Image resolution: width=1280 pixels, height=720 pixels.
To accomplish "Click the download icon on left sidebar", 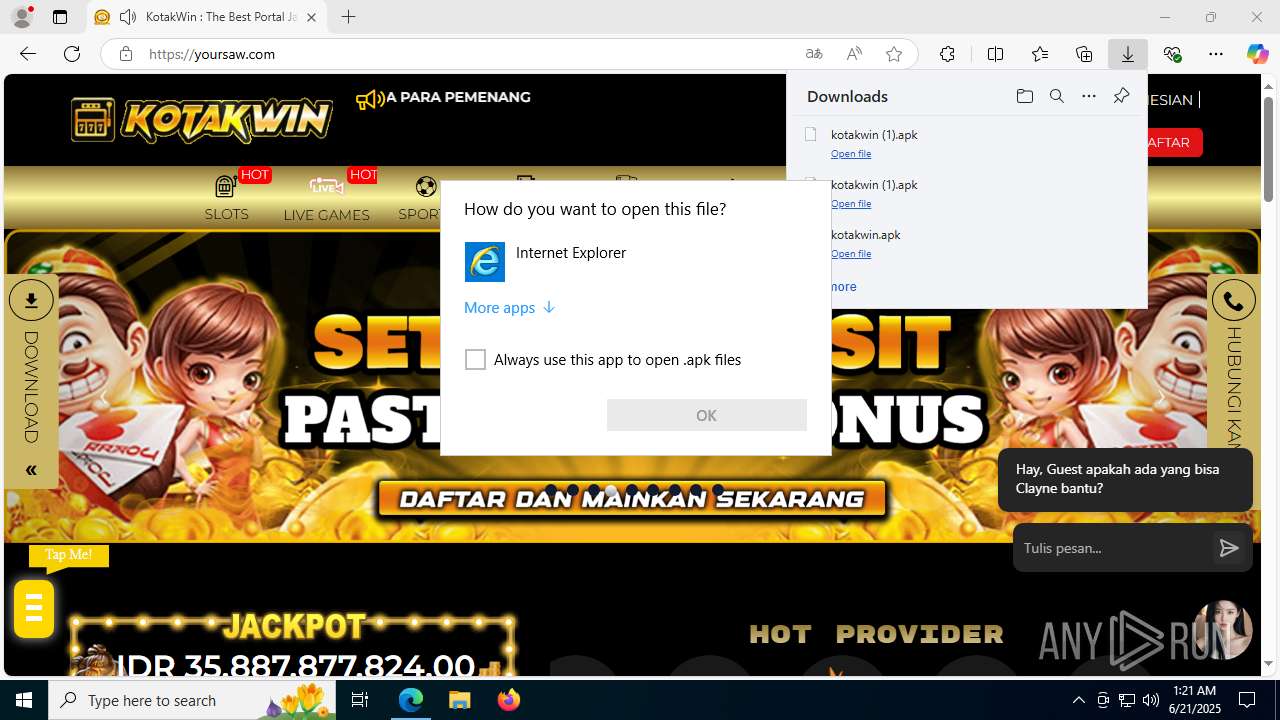I will point(31,300).
